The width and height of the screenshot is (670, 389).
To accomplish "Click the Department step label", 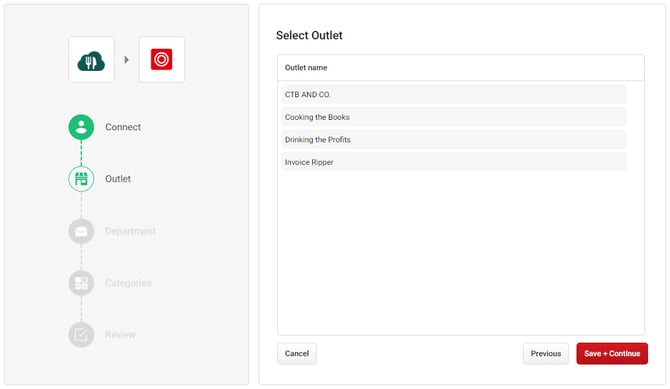I will tap(130, 231).
